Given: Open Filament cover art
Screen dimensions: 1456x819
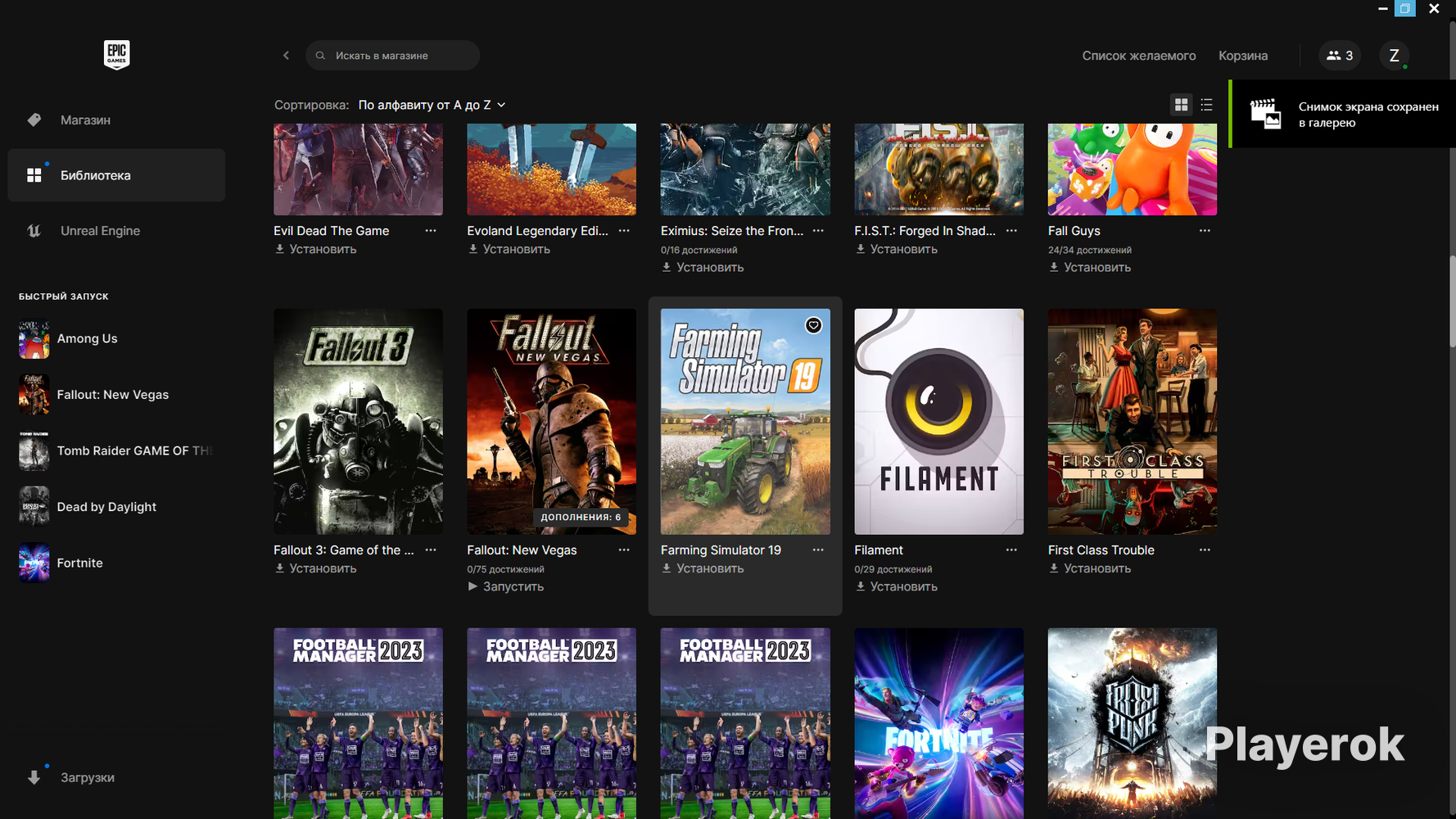Looking at the screenshot, I should (938, 422).
